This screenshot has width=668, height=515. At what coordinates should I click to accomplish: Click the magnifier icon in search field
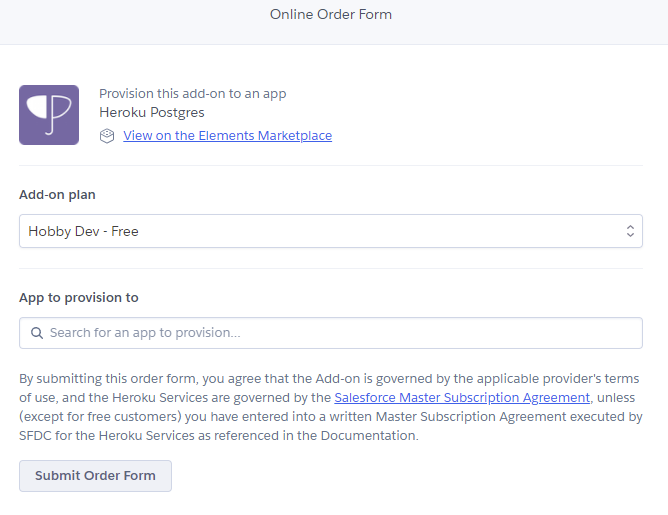point(37,333)
